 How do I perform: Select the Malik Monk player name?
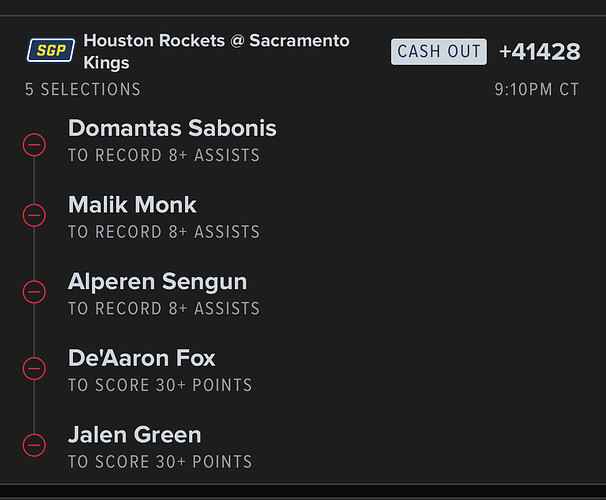(x=132, y=205)
